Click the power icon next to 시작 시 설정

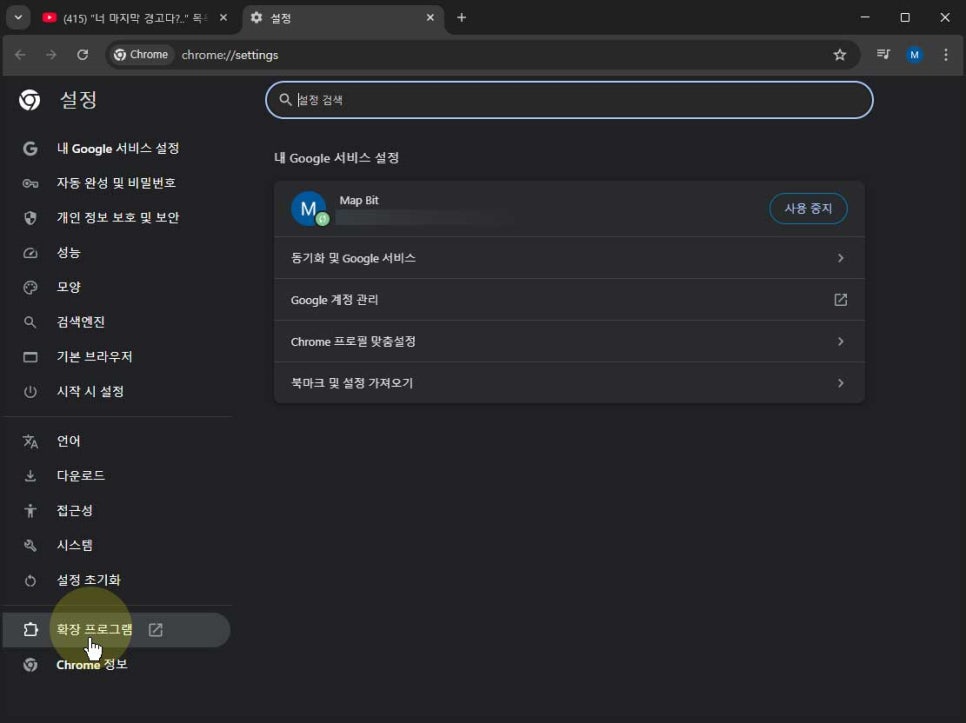point(30,392)
